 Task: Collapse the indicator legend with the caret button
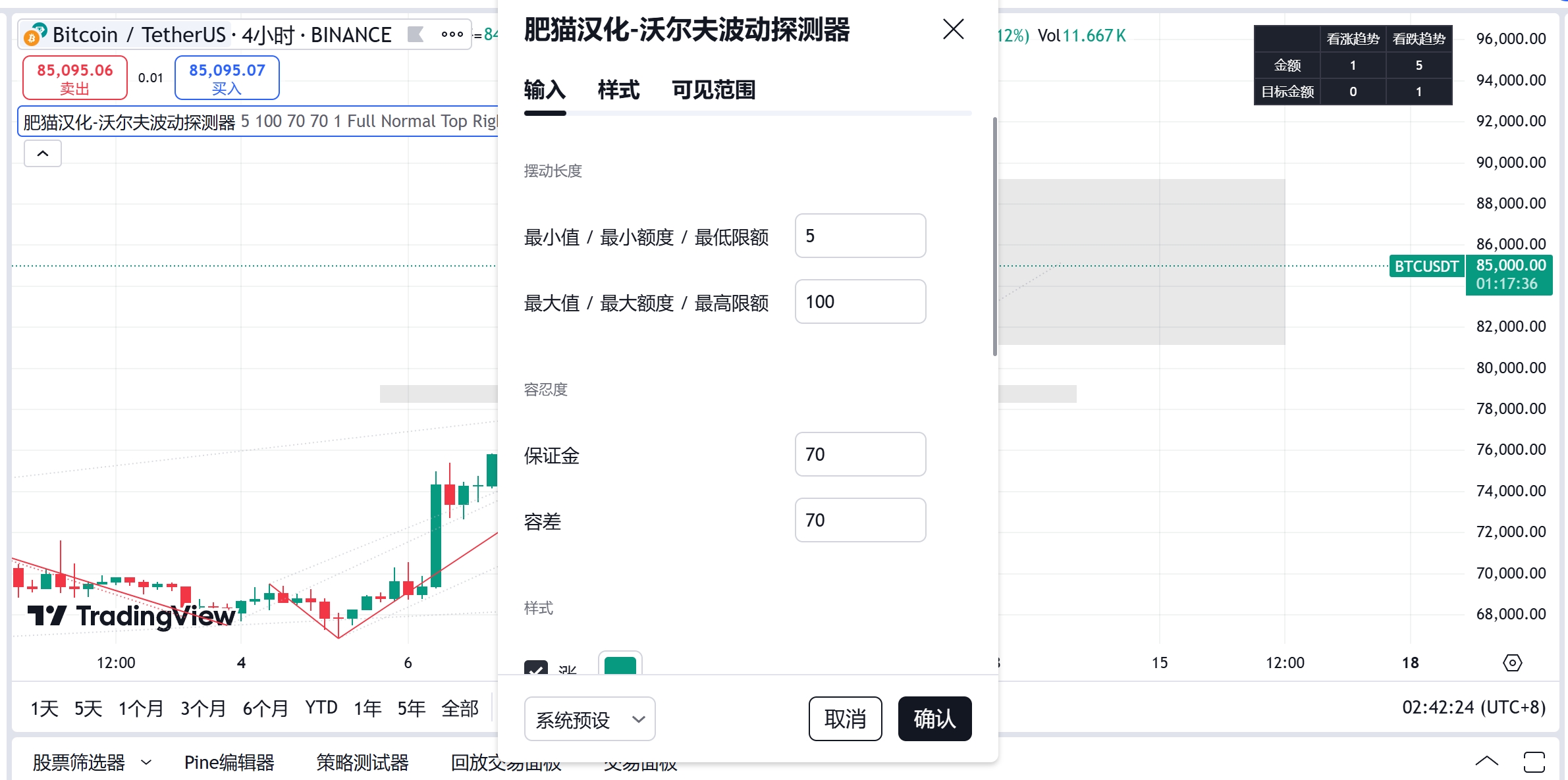(x=43, y=153)
